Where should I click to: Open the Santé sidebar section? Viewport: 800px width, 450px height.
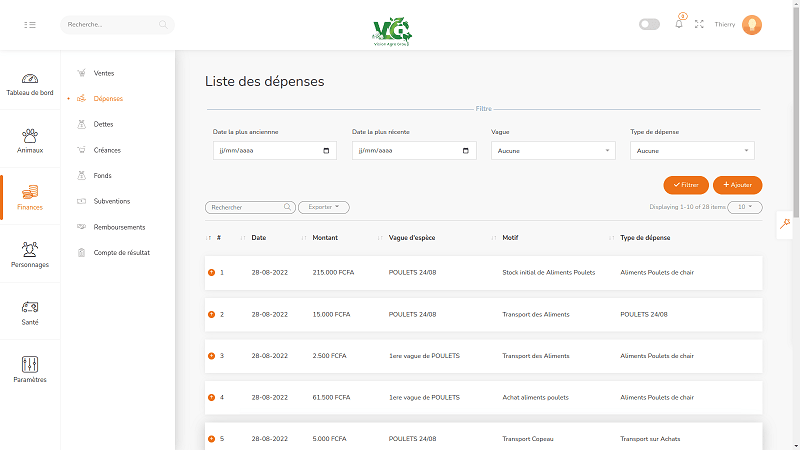30,312
